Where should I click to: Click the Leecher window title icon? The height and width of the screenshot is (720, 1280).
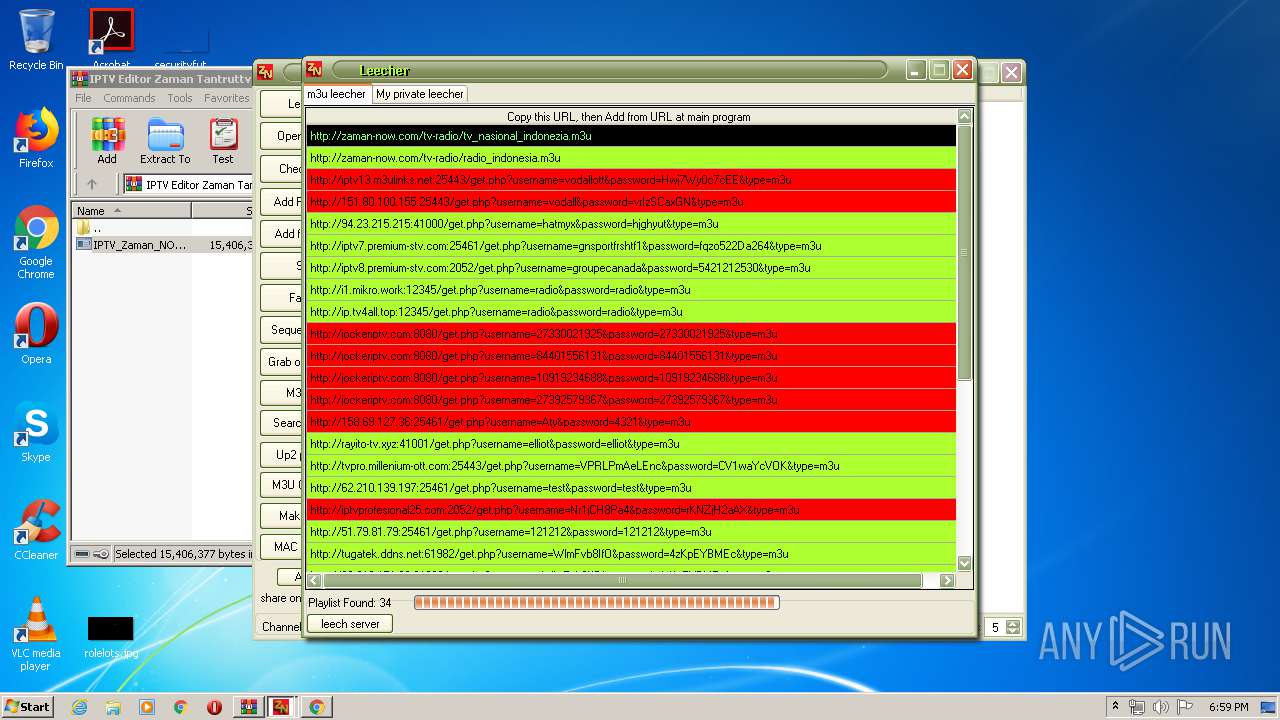click(x=314, y=69)
